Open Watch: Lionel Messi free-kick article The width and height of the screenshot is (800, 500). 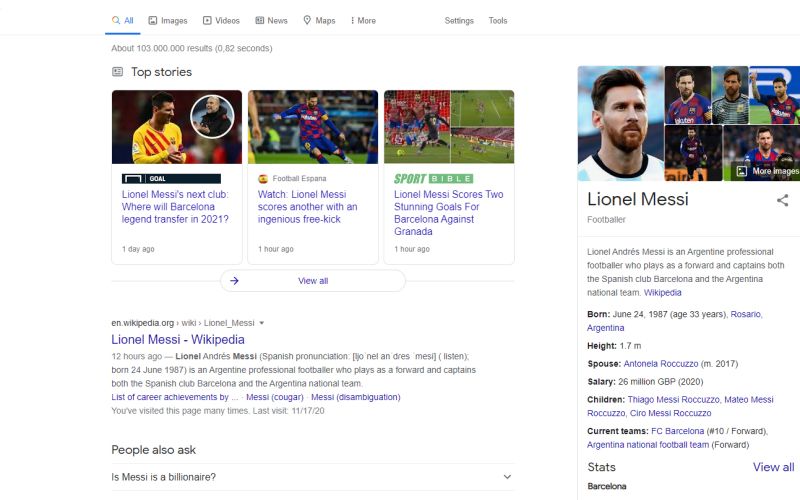(x=307, y=207)
